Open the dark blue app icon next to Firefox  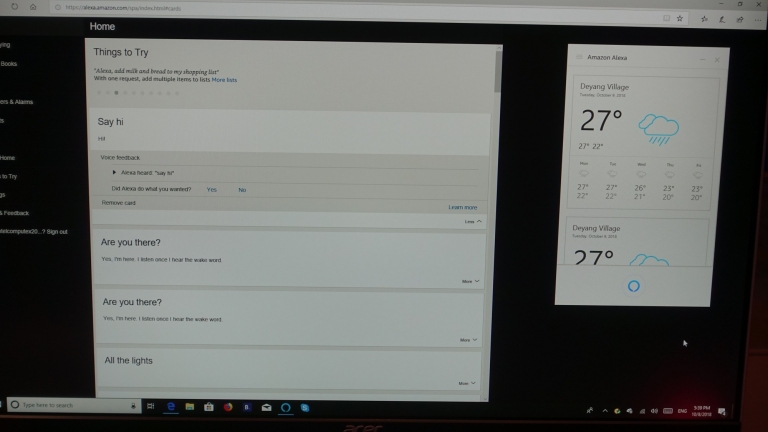click(x=247, y=407)
